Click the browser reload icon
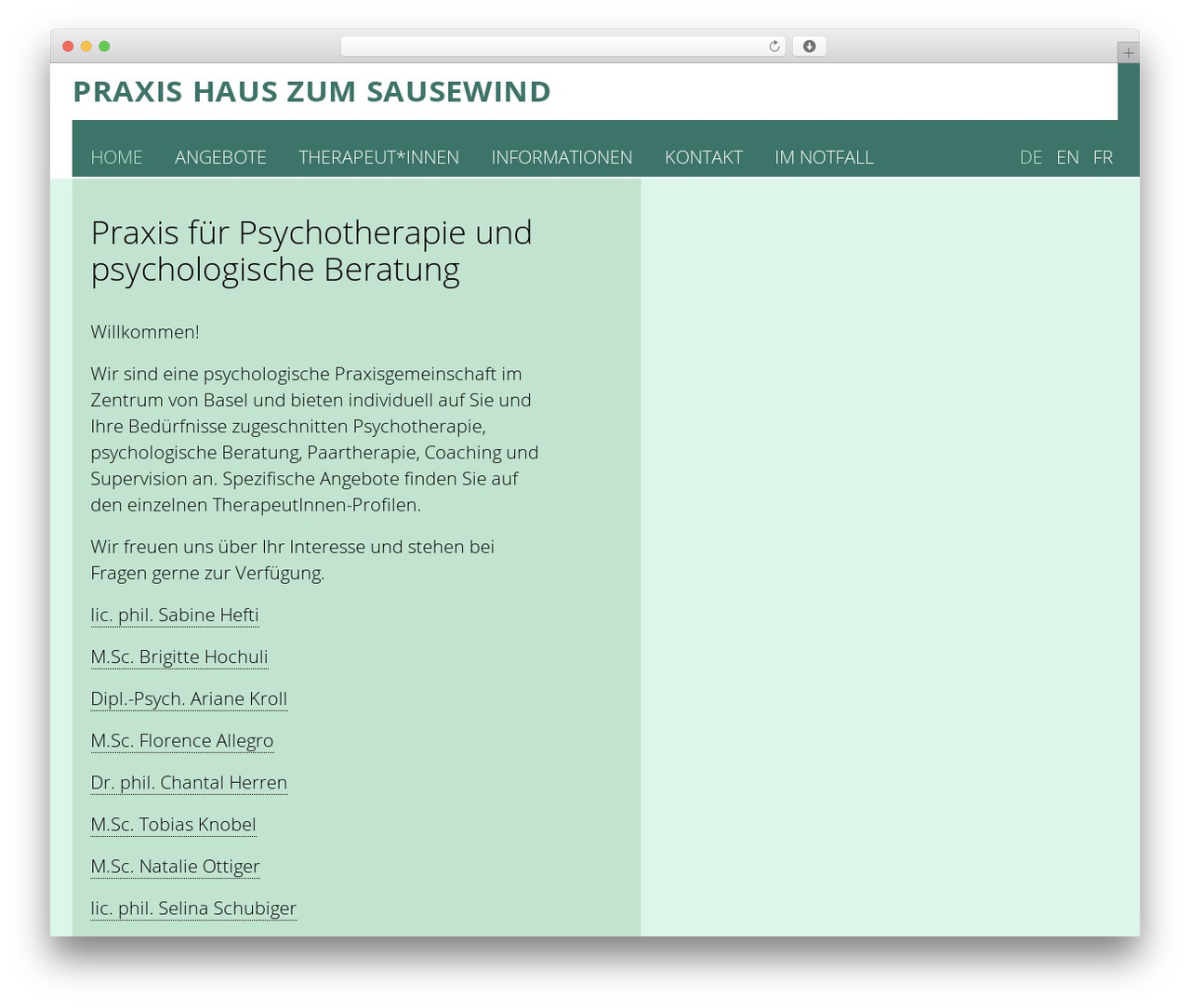This screenshot has width=1190, height=1008. [773, 46]
